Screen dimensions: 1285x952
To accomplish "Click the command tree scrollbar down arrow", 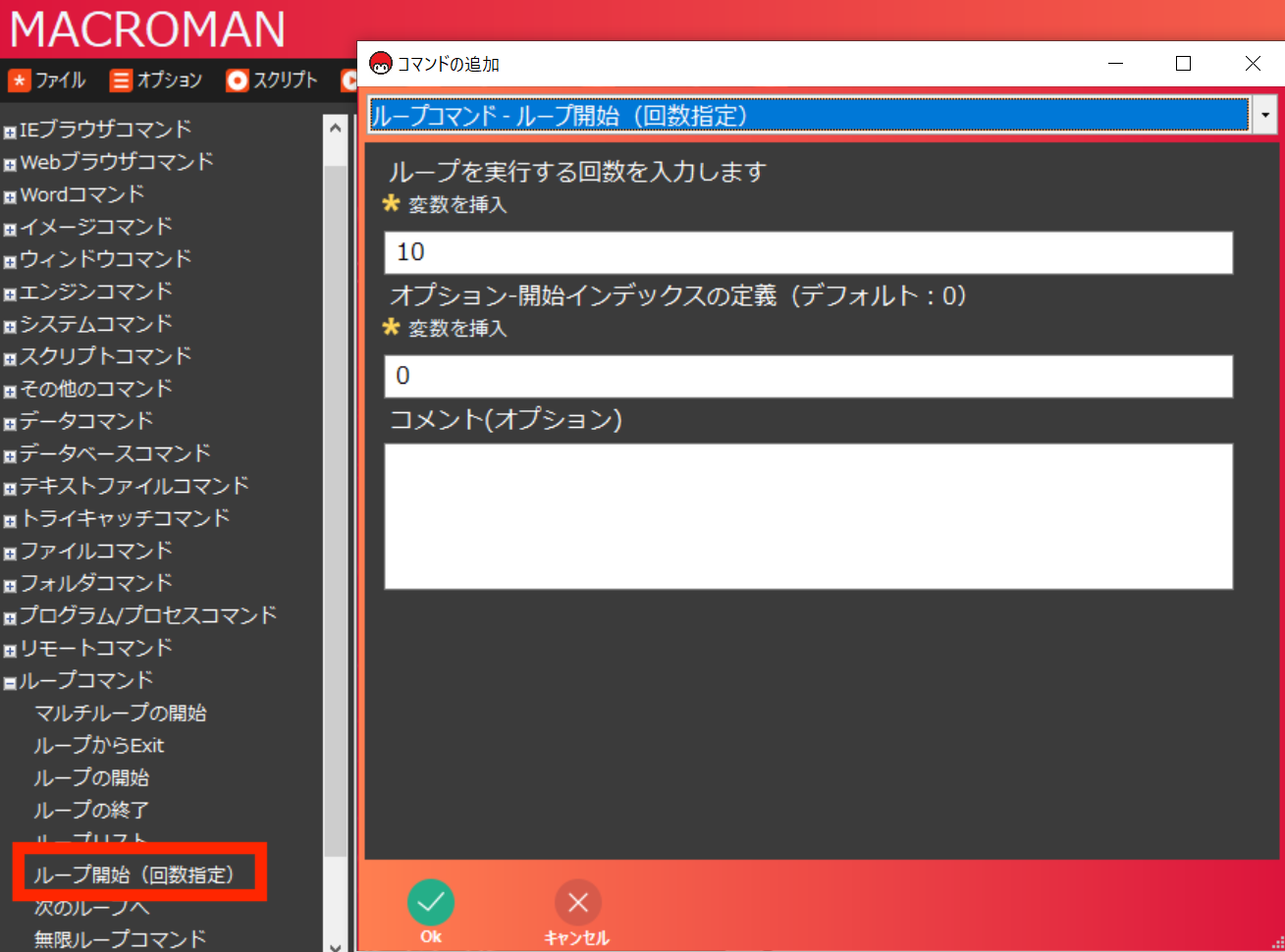I will coord(336,945).
